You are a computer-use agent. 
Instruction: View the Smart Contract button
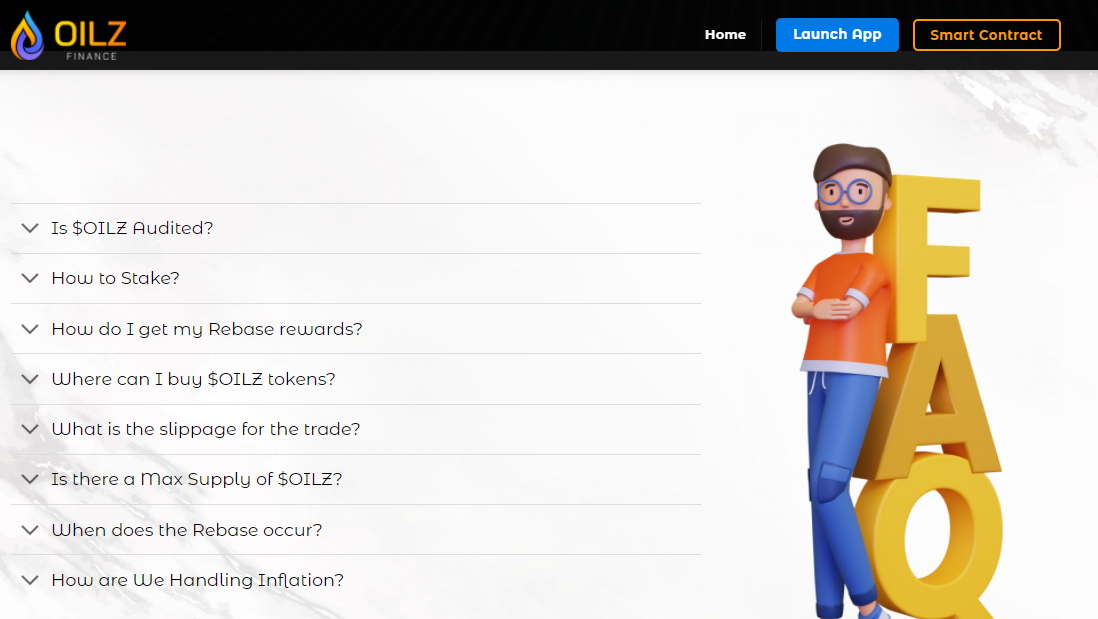click(x=986, y=35)
